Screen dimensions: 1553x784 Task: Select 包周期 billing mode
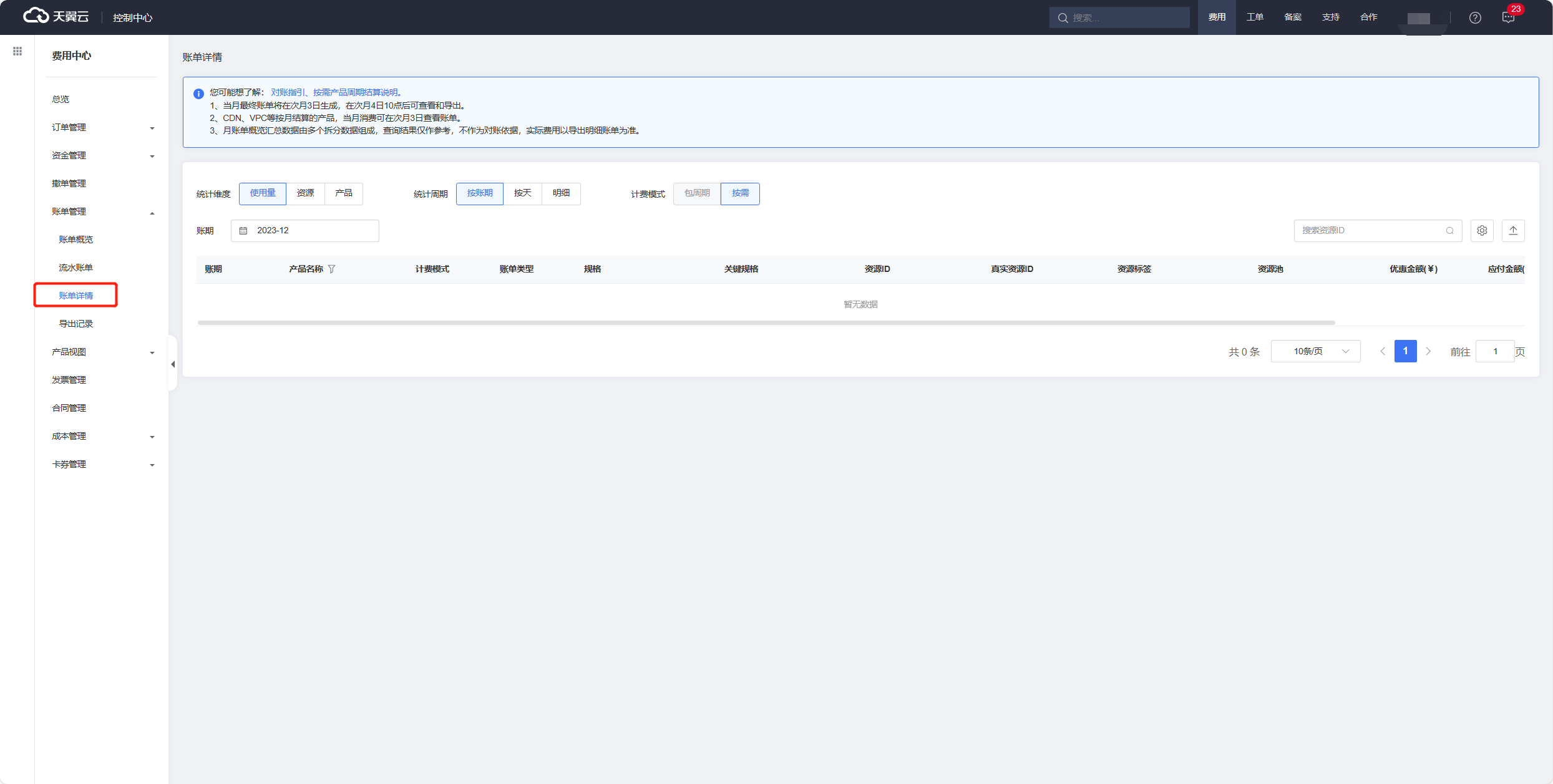point(697,193)
